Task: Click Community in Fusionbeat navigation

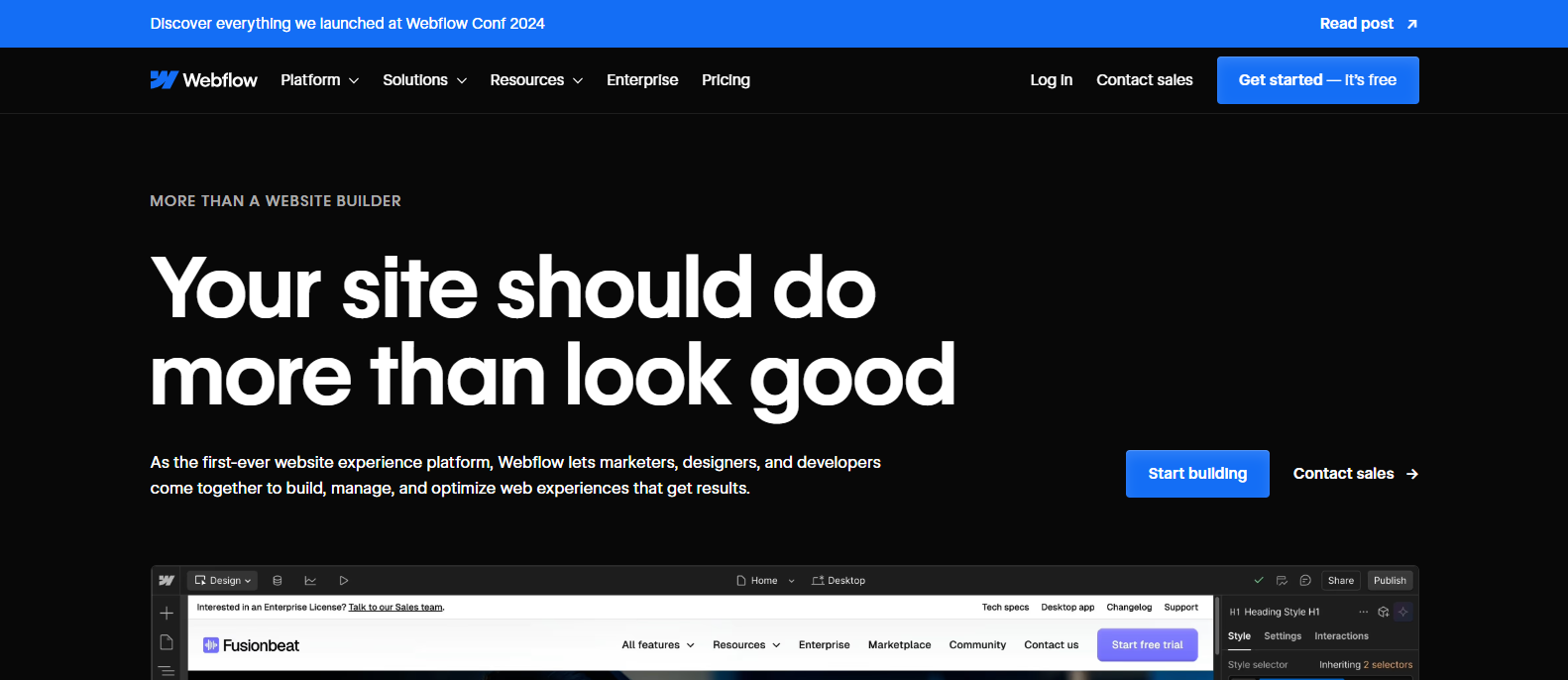Action: [977, 645]
